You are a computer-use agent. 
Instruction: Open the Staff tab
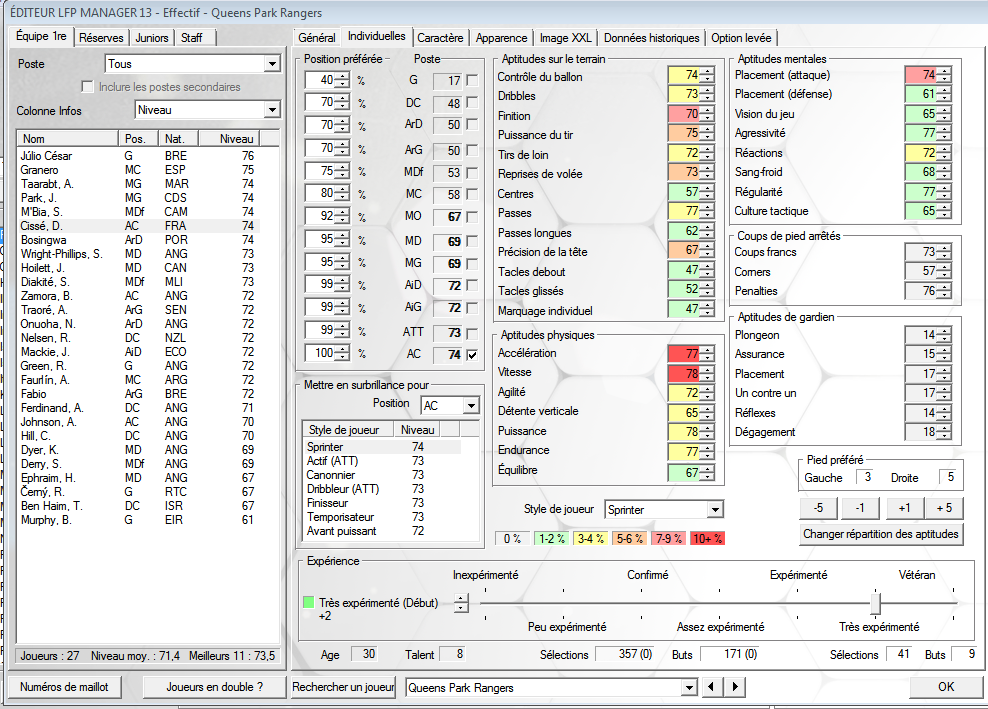pyautogui.click(x=192, y=38)
